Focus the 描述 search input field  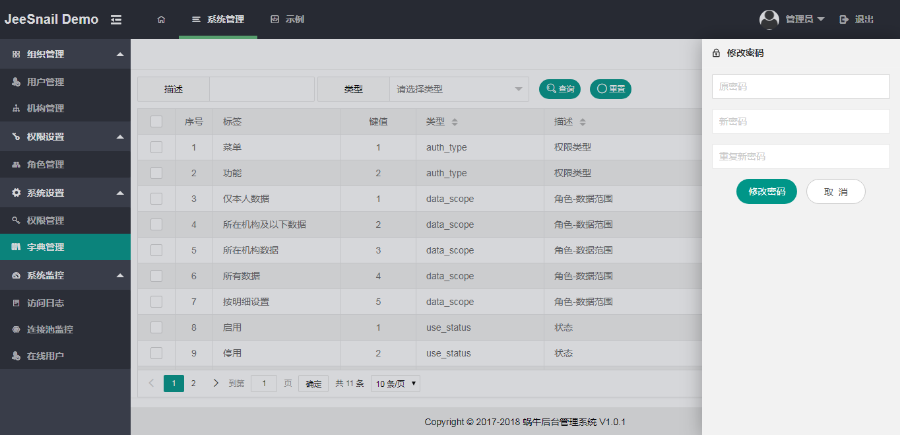click(262, 89)
